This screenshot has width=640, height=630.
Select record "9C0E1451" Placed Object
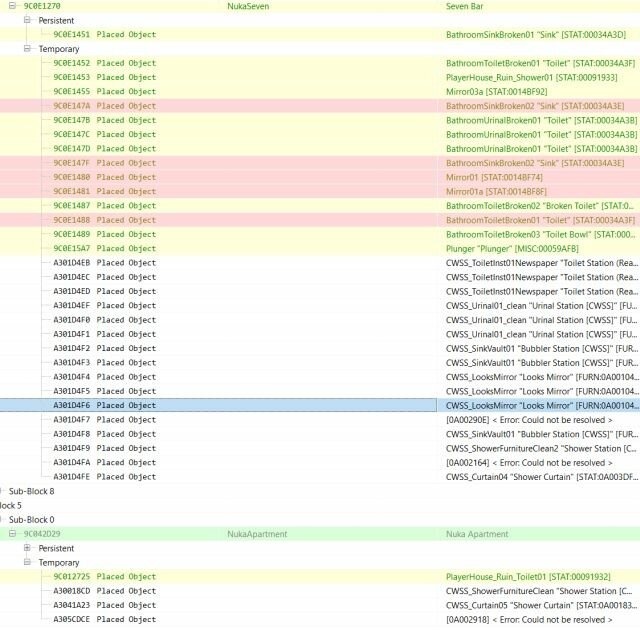tap(104, 35)
